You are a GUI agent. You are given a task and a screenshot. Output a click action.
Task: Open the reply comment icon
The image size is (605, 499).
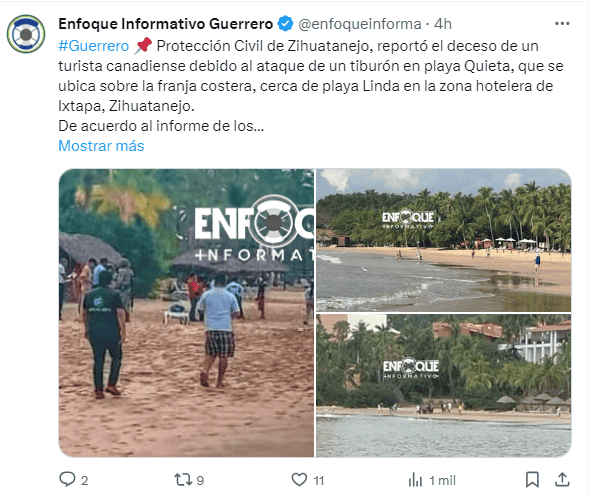click(x=67, y=479)
